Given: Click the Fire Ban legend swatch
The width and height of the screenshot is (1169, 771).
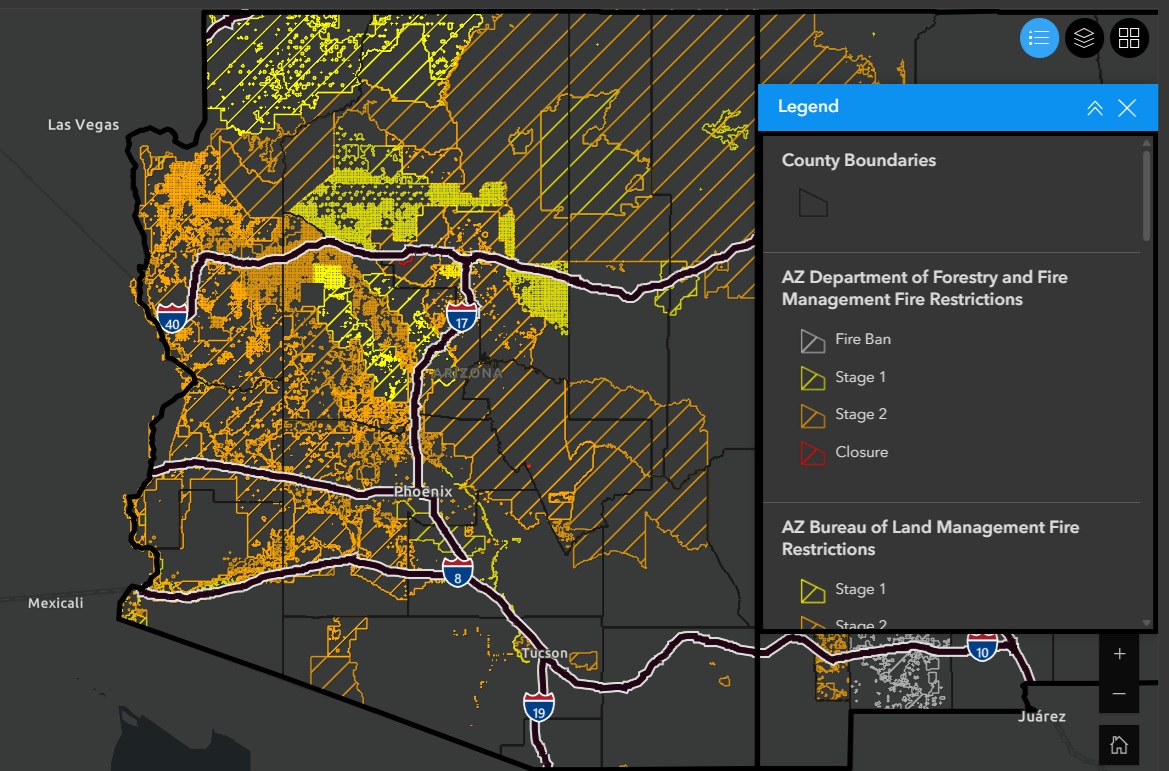Looking at the screenshot, I should pyautogui.click(x=813, y=341).
